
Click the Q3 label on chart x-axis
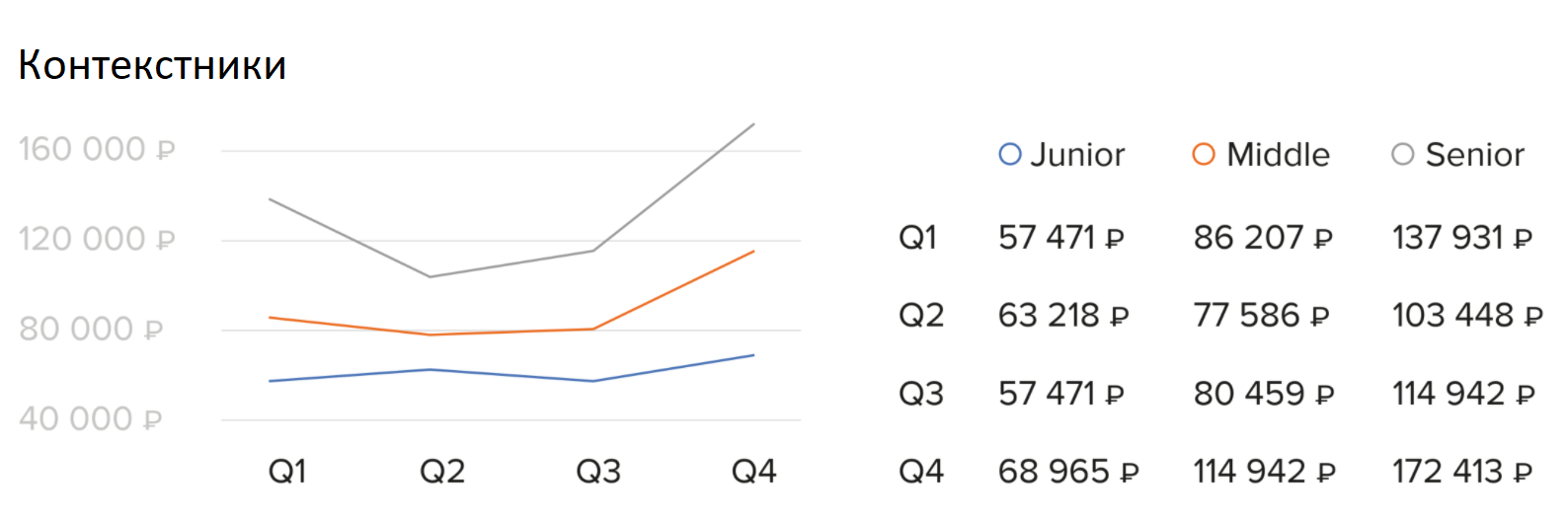pyautogui.click(x=598, y=472)
